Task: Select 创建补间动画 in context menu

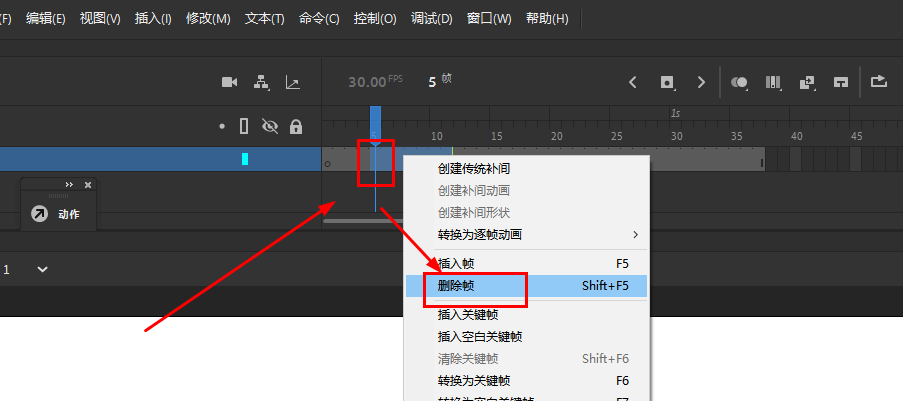Action: 527,191
